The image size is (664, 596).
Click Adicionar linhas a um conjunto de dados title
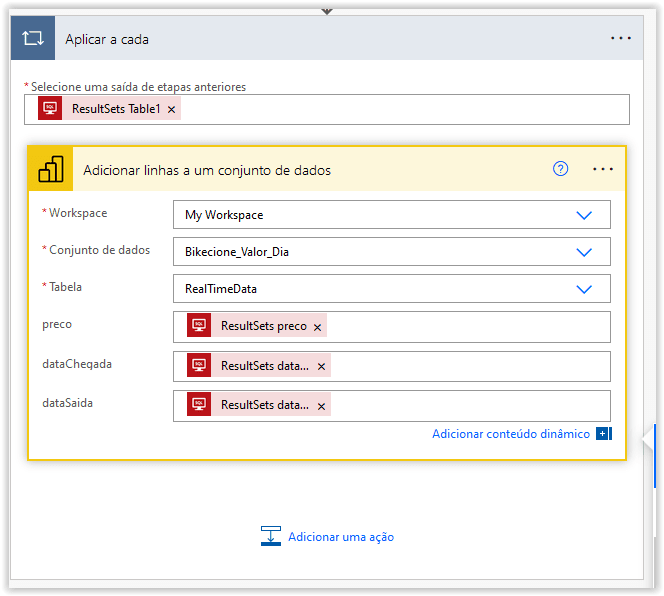pos(207,170)
